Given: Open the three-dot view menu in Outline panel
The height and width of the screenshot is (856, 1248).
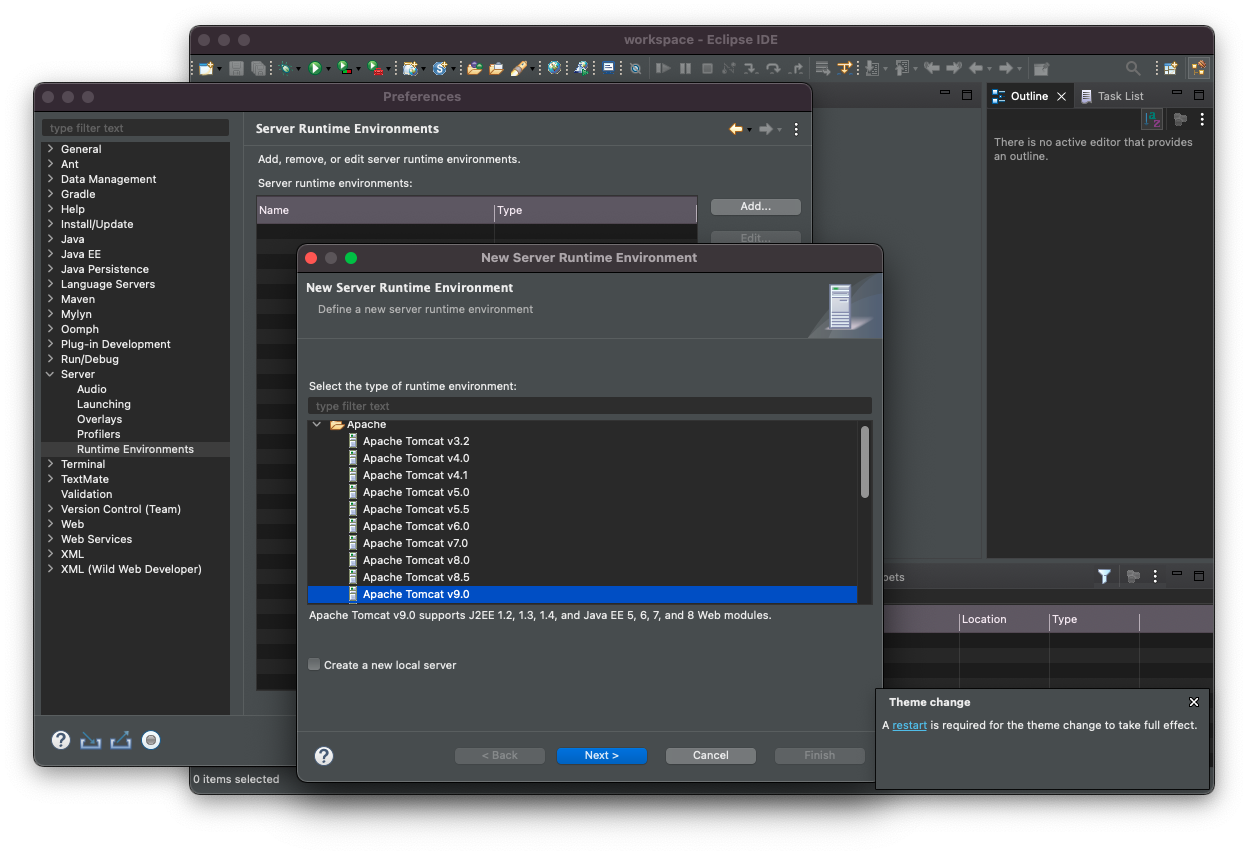Looking at the screenshot, I should [x=1202, y=119].
